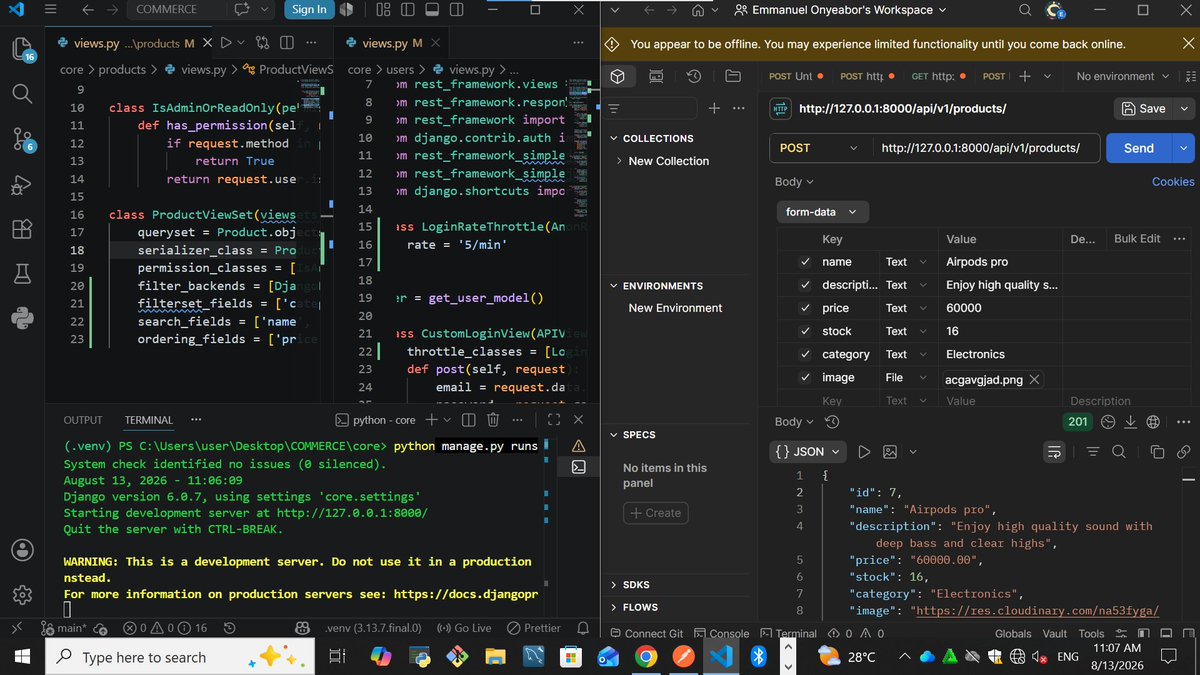Open VS Code Manage gear menu
Image resolution: width=1200 pixels, height=675 pixels.
click(22, 595)
